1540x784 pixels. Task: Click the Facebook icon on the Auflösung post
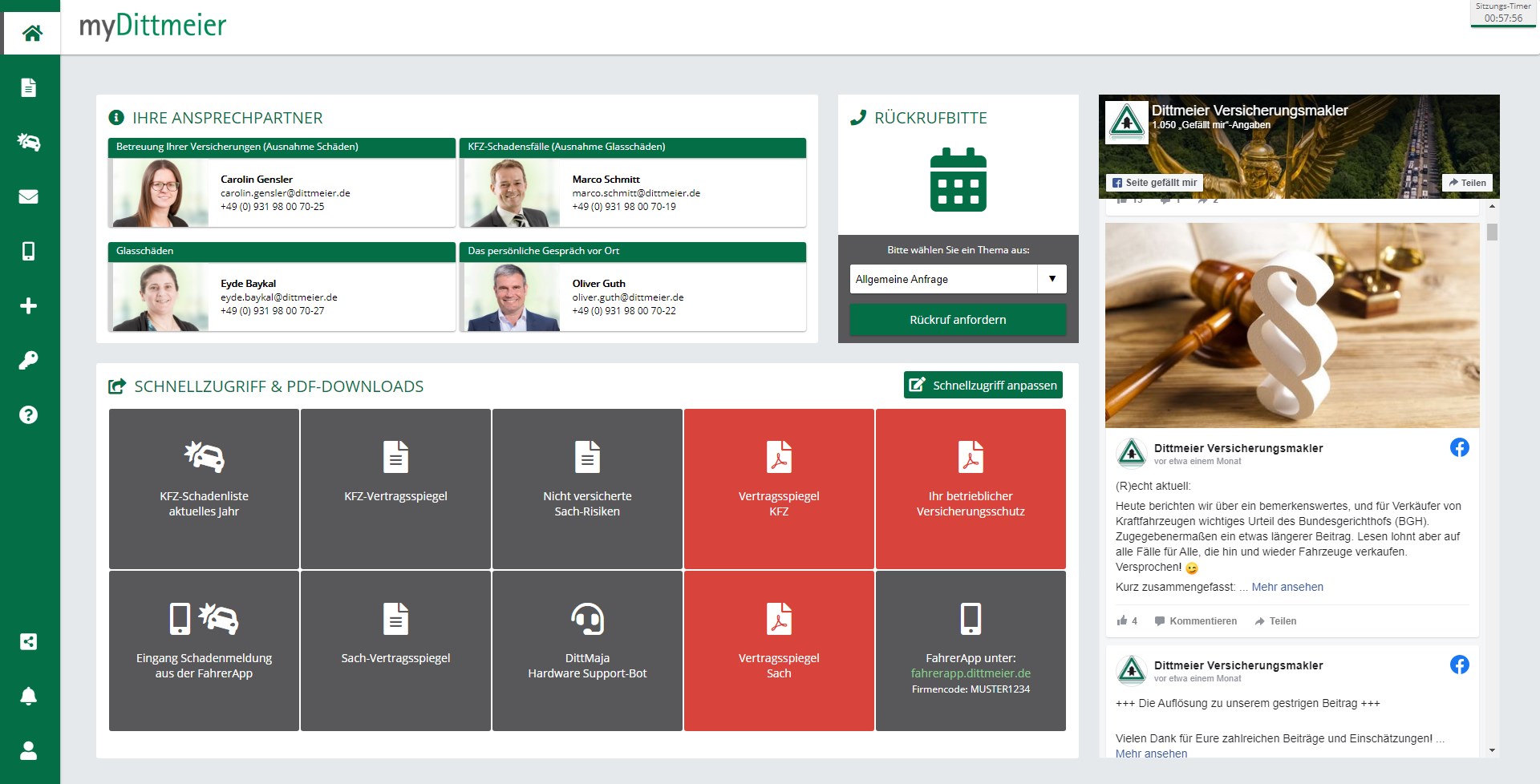(1459, 665)
